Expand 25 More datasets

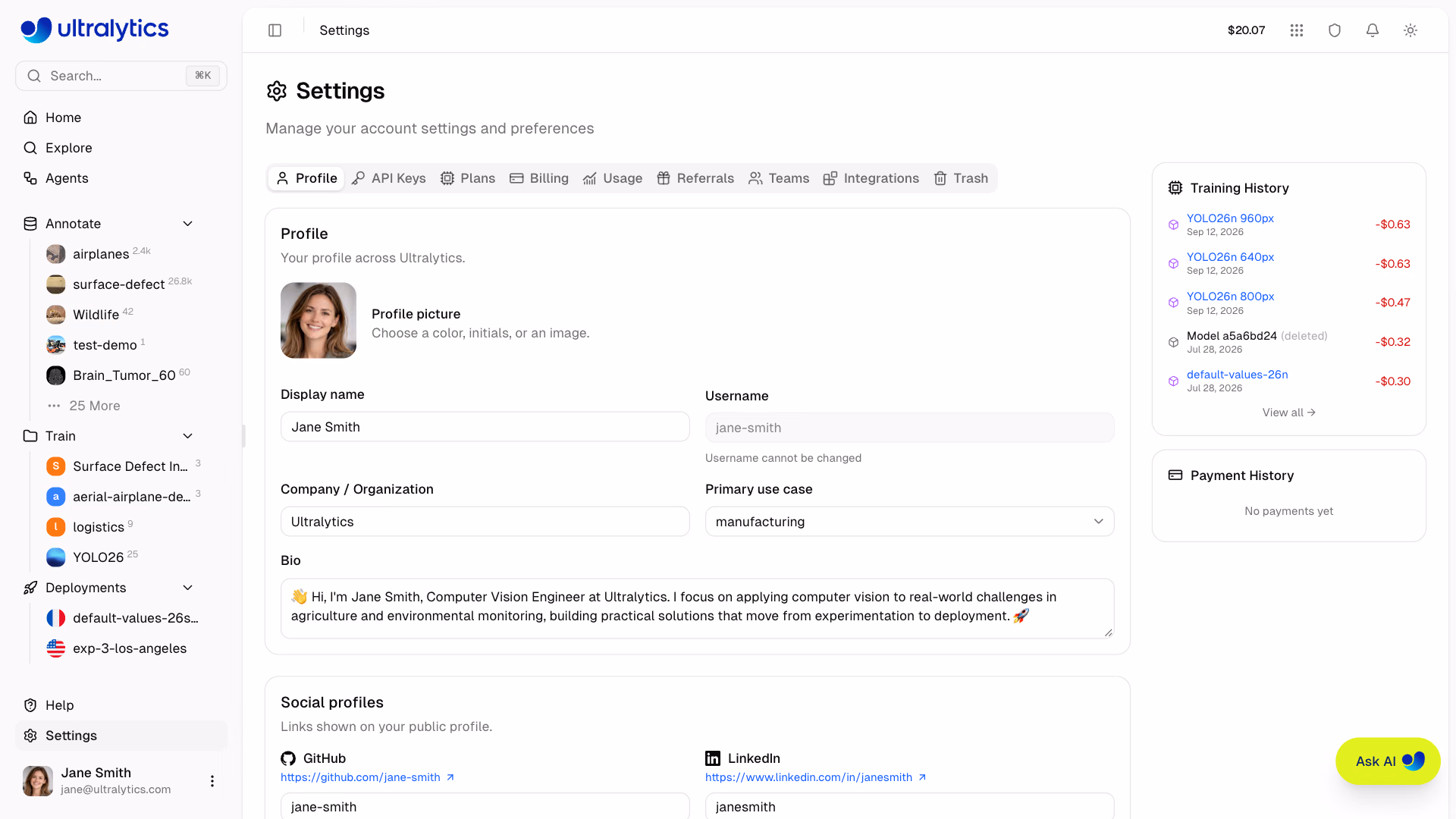pyautogui.click(x=83, y=406)
